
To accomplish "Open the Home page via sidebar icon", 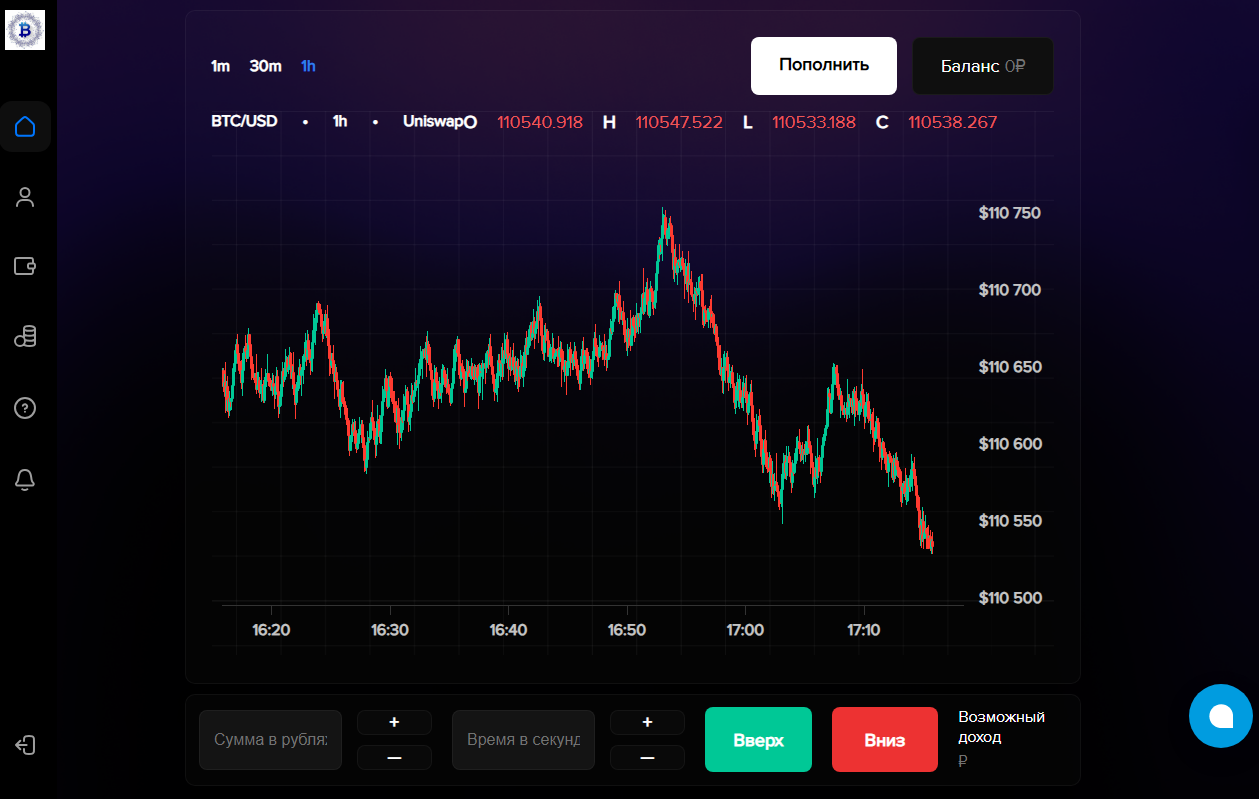I will pos(25,126).
